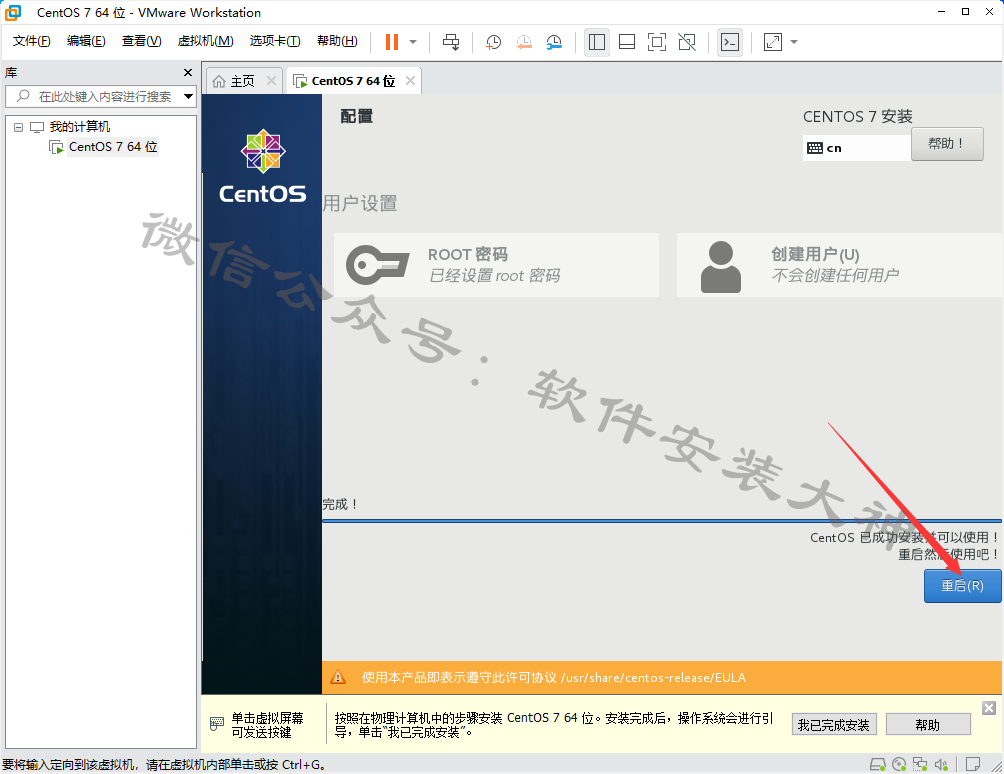This screenshot has width=1004, height=774.
Task: Close the 主页 tab
Action: point(271,81)
